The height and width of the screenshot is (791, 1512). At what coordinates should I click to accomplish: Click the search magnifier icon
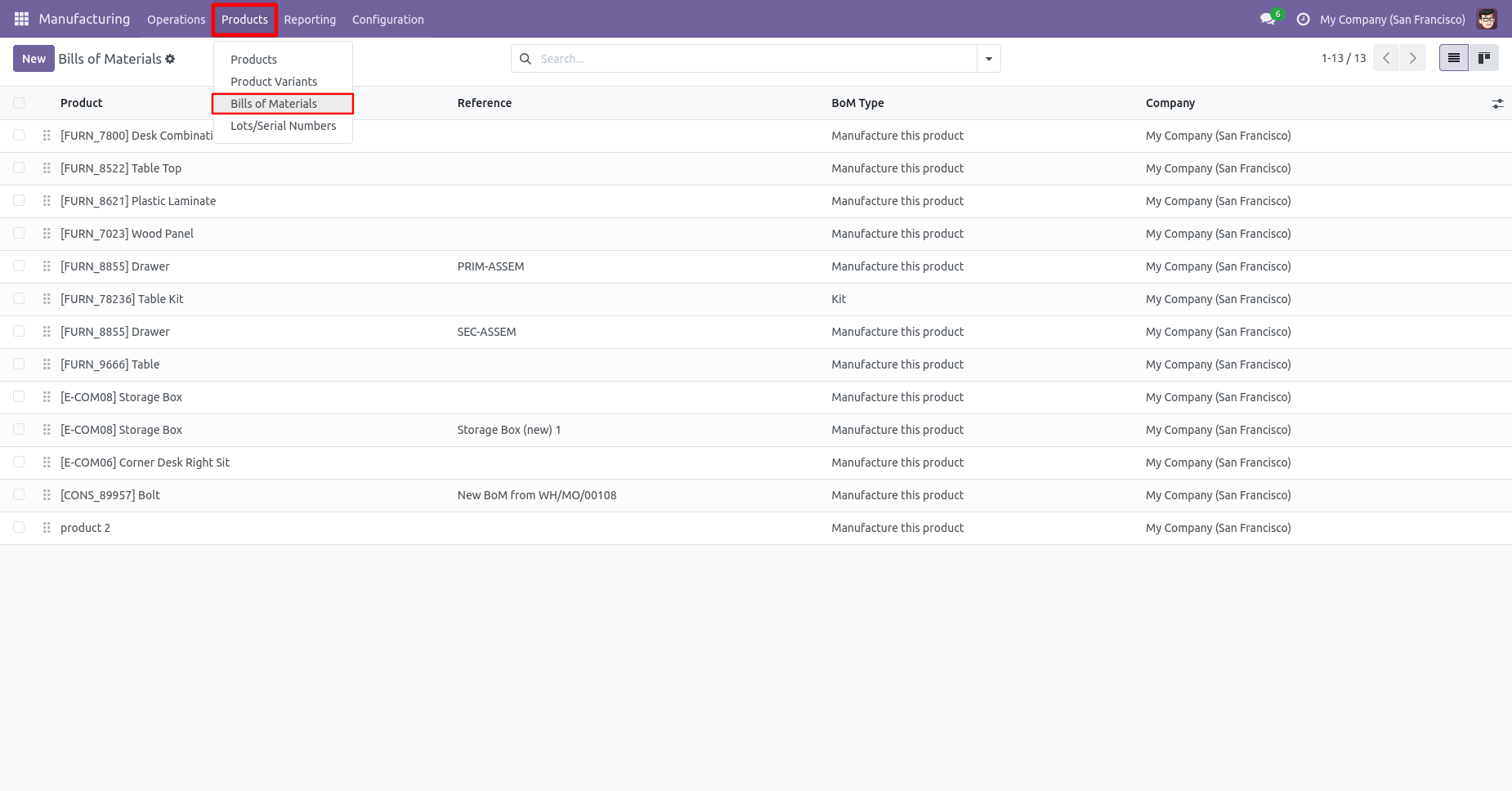526,59
